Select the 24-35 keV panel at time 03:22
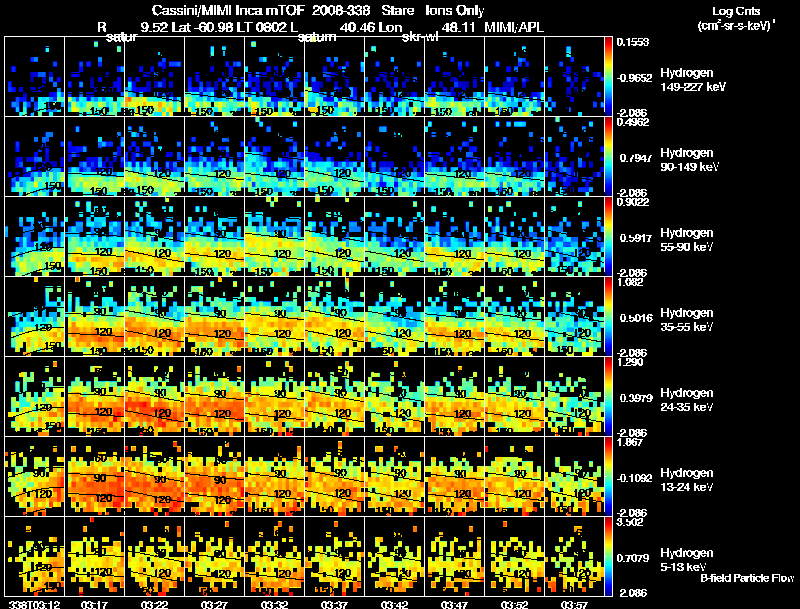800x609 pixels. [x=155, y=396]
